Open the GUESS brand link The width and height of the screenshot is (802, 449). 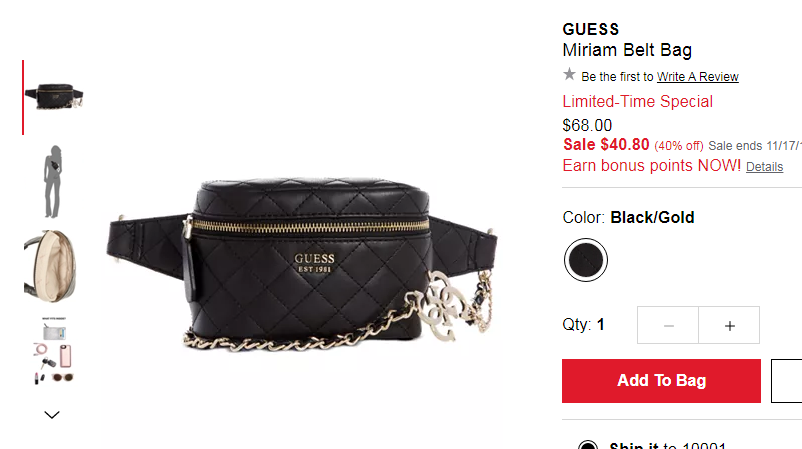591,29
